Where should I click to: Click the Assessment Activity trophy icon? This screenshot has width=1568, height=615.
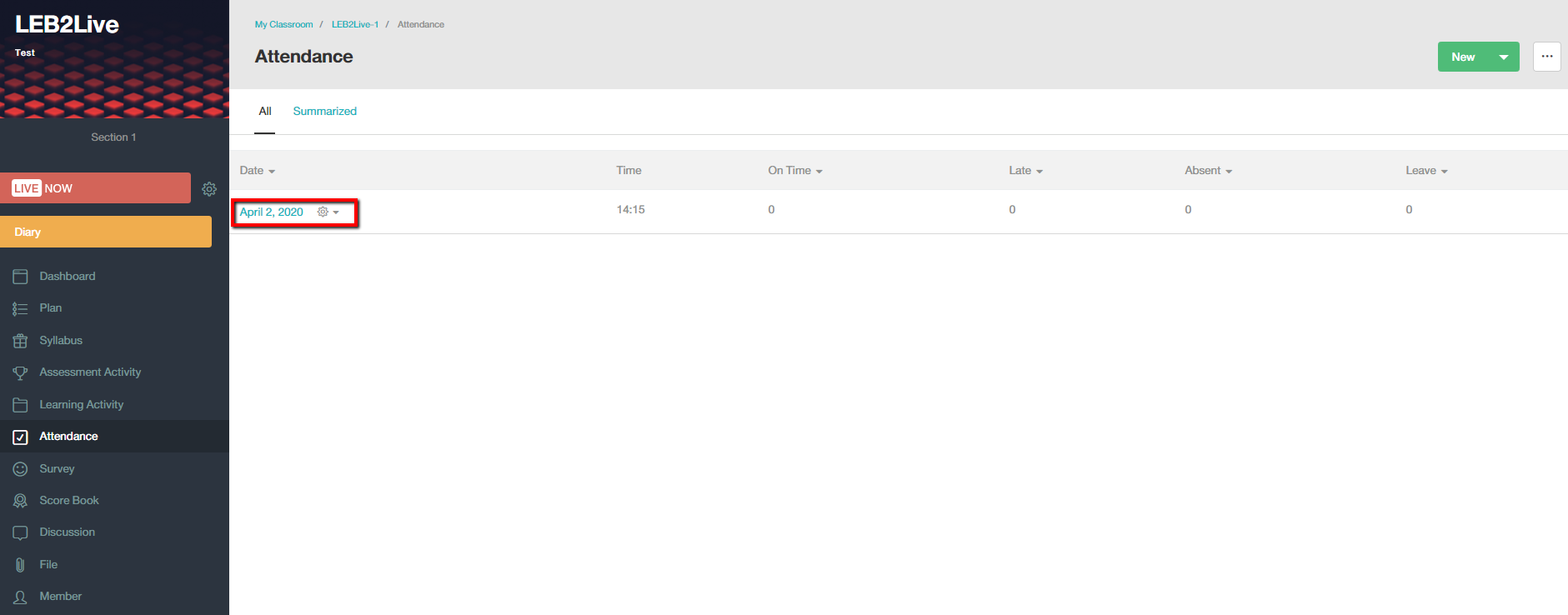20,372
